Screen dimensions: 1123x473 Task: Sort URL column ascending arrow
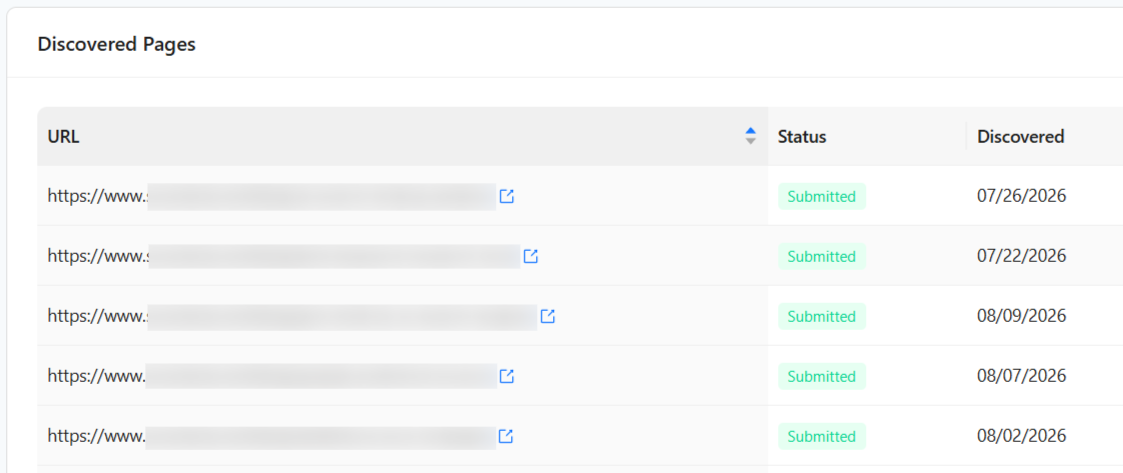pos(751,132)
